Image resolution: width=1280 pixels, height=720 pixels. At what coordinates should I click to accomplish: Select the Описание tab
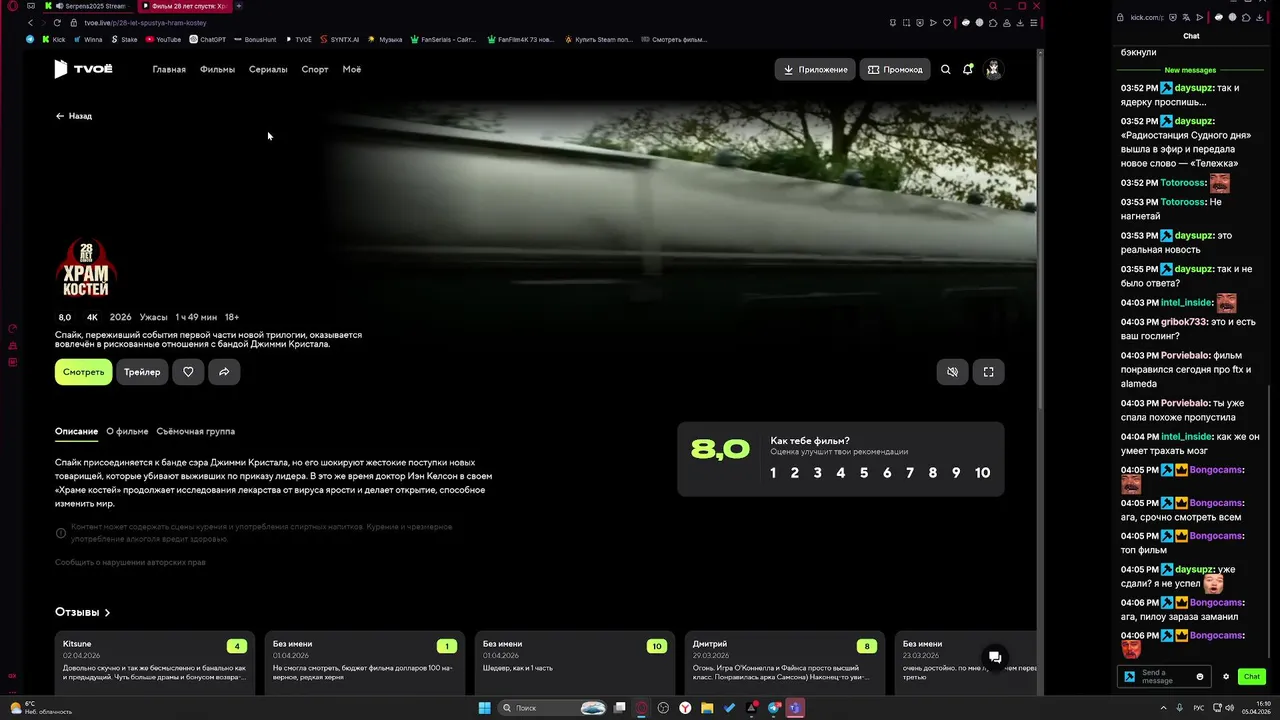pos(76,431)
